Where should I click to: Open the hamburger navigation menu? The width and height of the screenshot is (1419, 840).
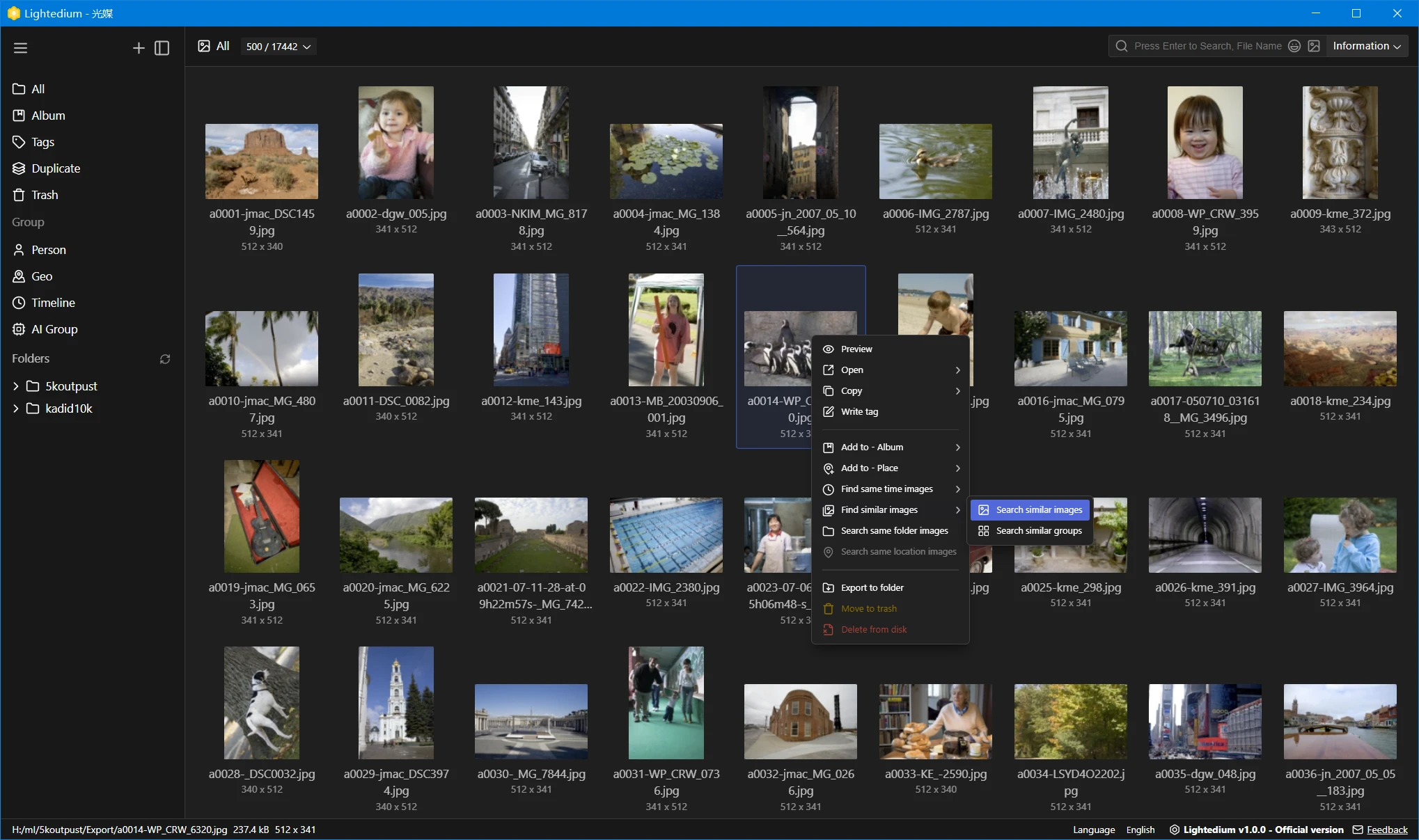click(x=21, y=47)
